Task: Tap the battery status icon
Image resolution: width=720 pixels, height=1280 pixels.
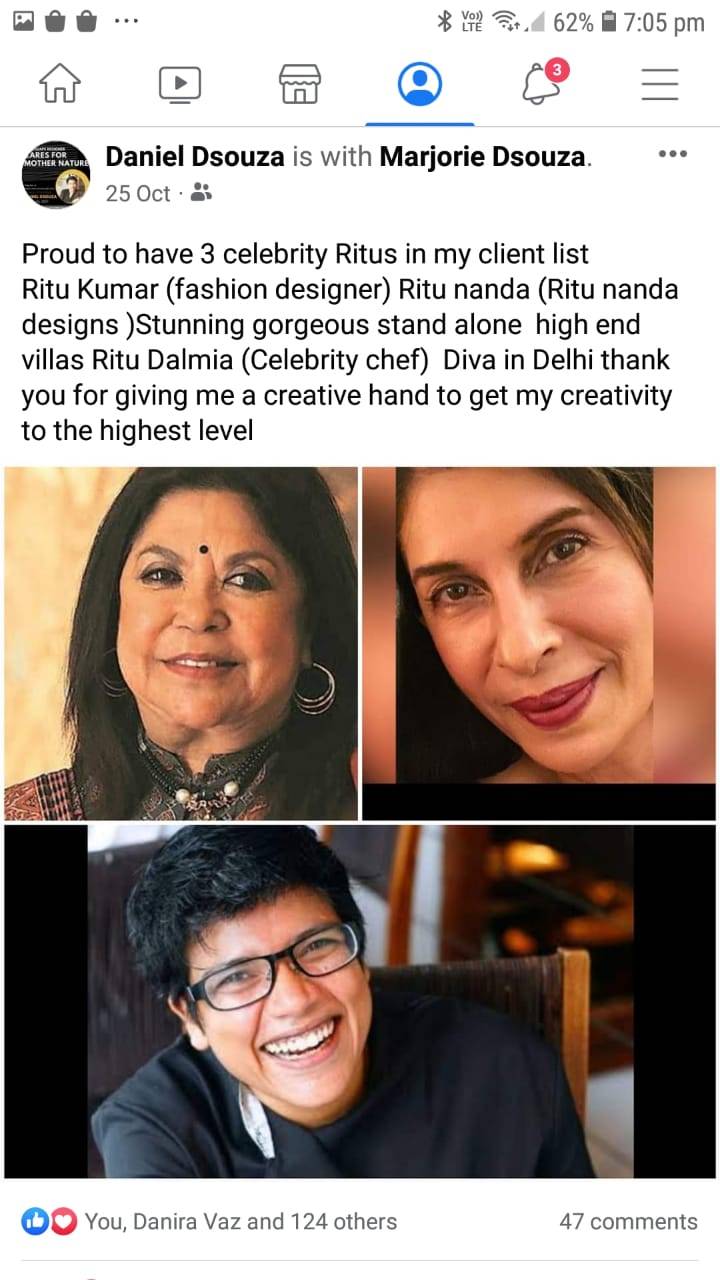Action: tap(608, 22)
